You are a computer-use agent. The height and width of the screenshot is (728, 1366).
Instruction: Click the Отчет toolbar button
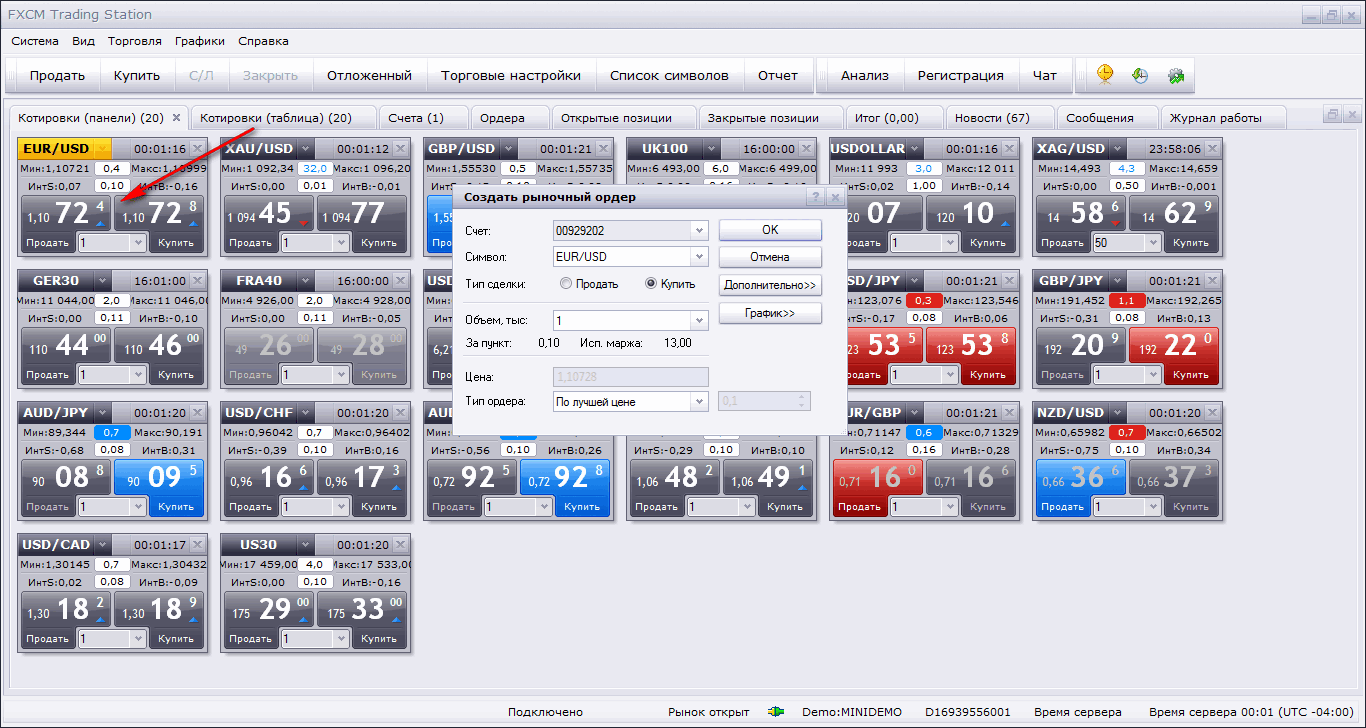pyautogui.click(x=778, y=75)
